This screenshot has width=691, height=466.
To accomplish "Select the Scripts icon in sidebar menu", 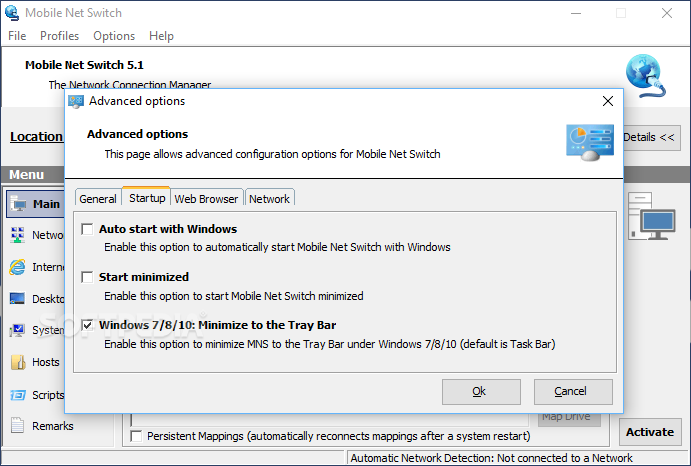I will (18, 395).
